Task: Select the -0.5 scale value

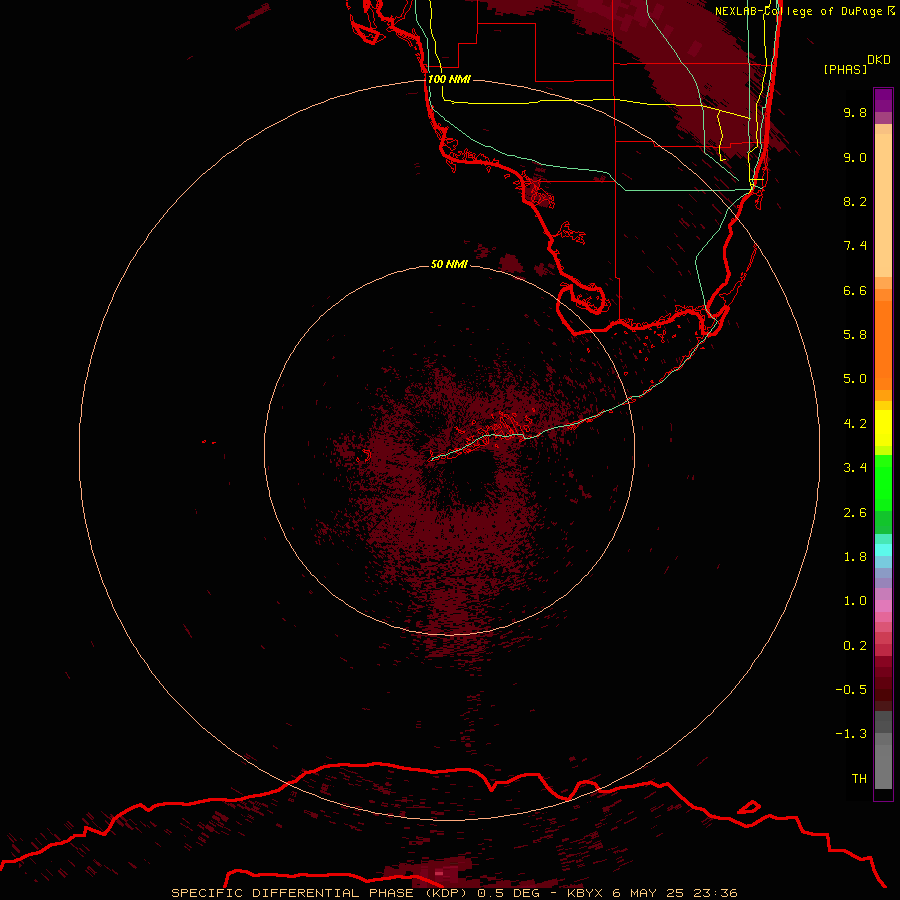Action: (x=851, y=690)
